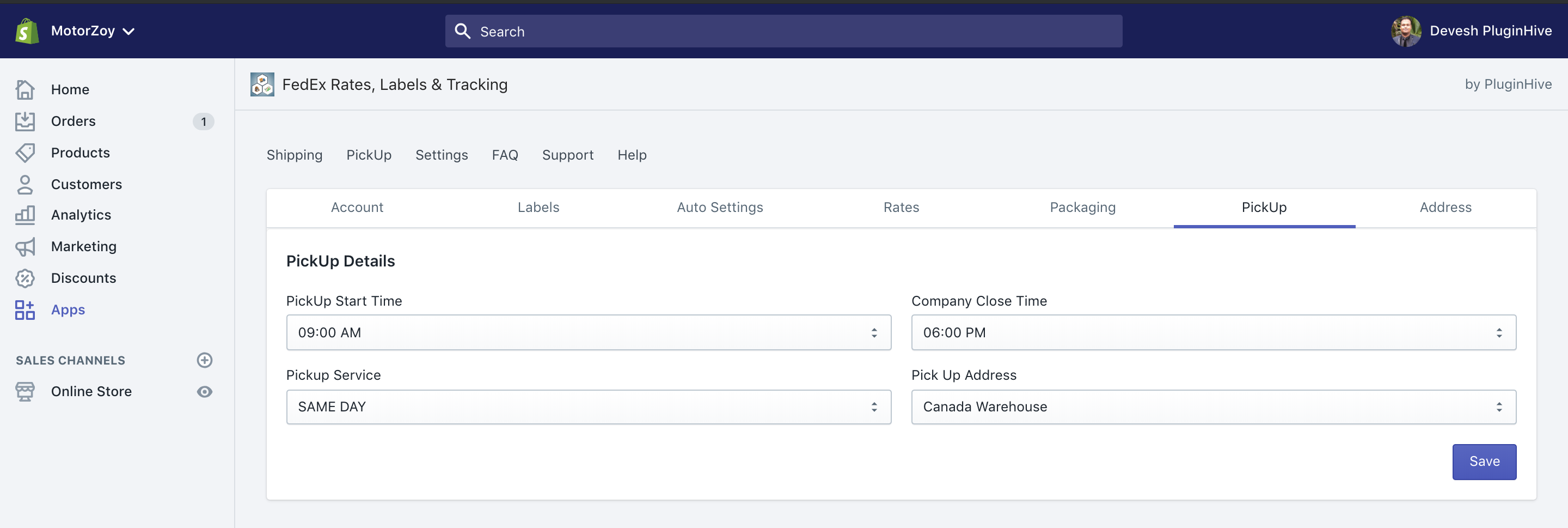Click the Online Store storefront icon
Screen dimensions: 1568x528
pos(25,392)
